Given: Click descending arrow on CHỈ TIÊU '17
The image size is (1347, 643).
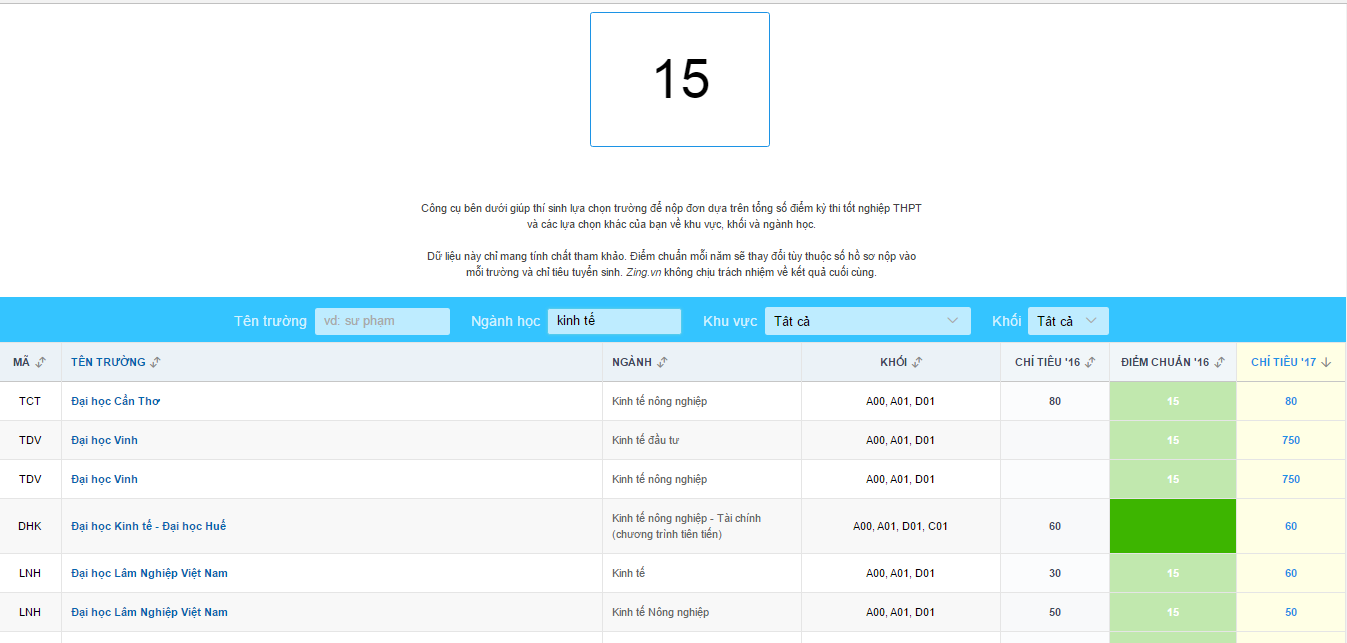Looking at the screenshot, I should click(x=1326, y=362).
